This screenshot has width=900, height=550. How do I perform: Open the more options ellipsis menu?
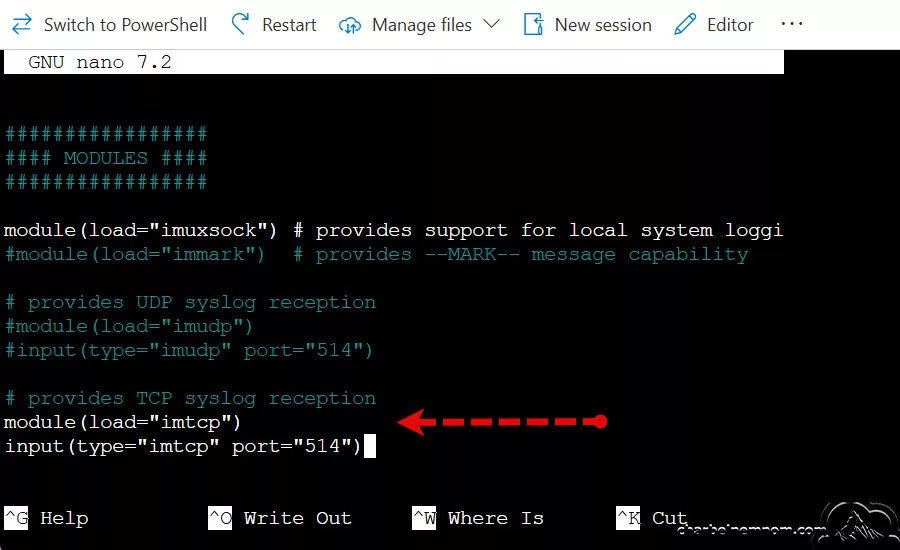[x=792, y=24]
